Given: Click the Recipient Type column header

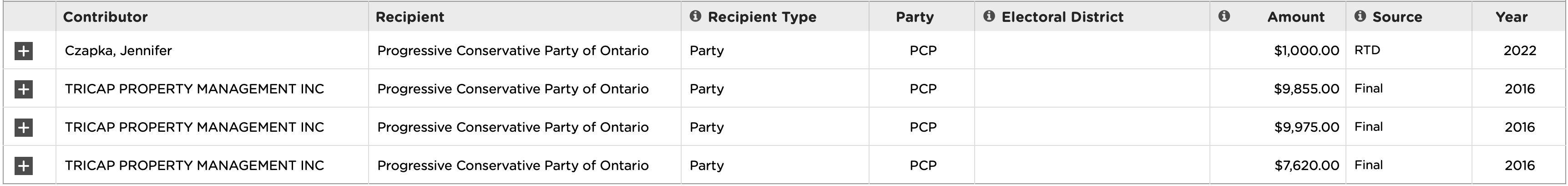Looking at the screenshot, I should point(762,17).
